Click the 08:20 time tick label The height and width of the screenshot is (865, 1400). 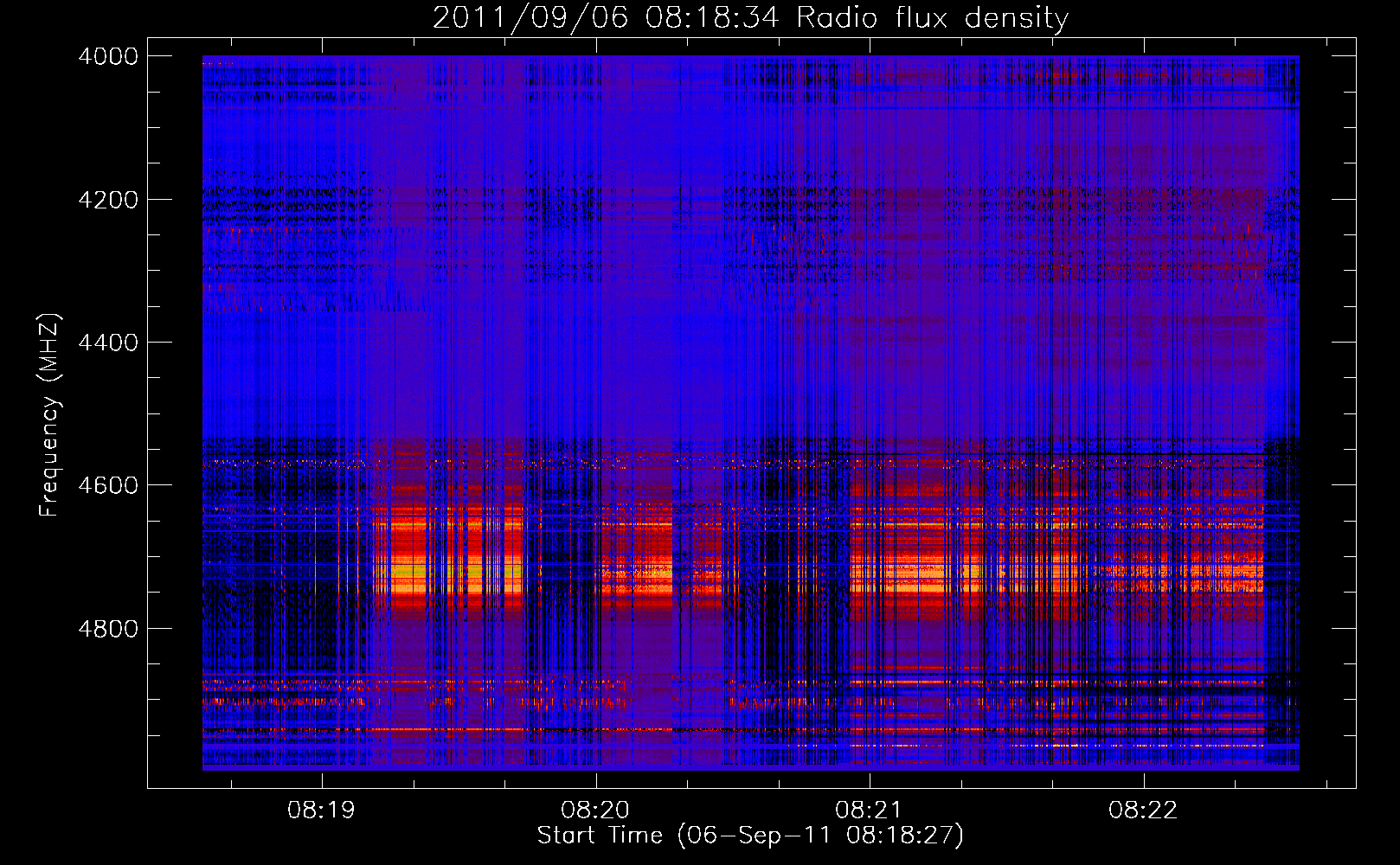tap(595, 811)
